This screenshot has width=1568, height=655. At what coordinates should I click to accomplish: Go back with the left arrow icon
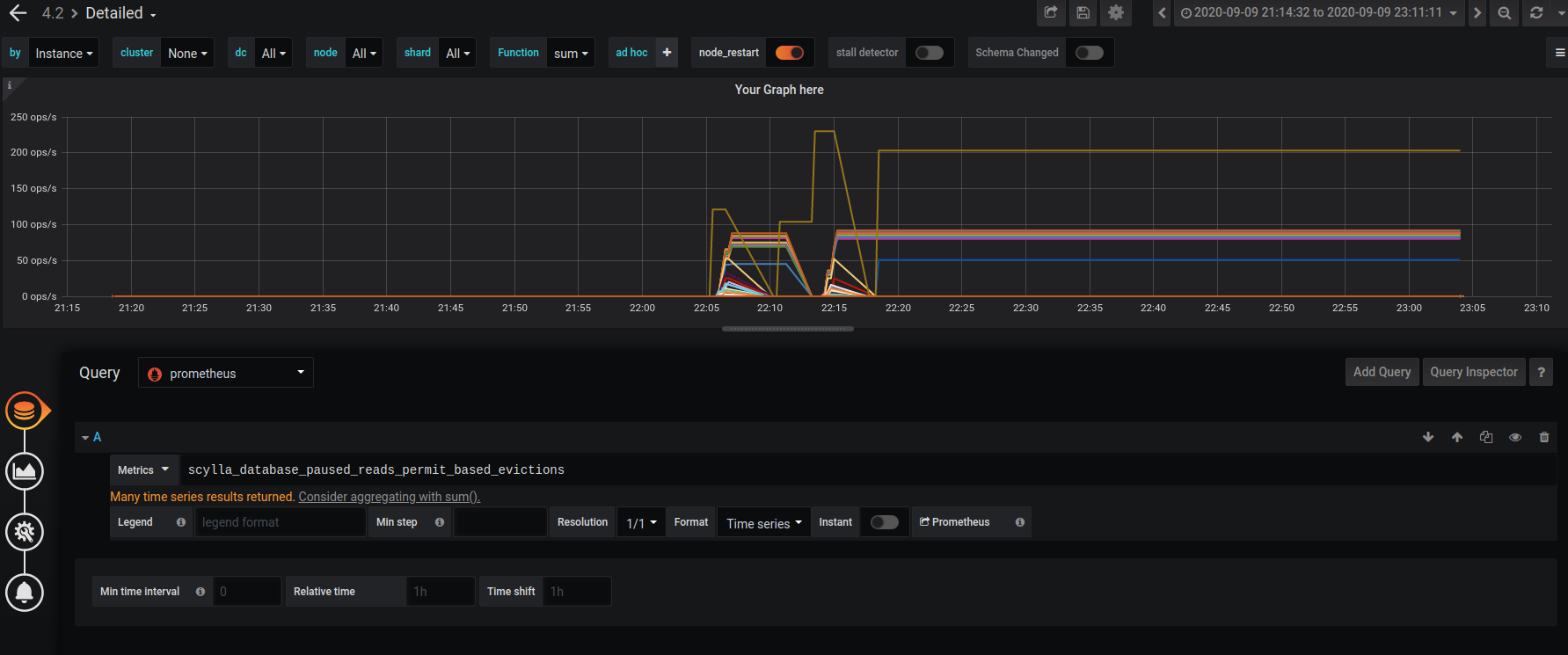18,13
